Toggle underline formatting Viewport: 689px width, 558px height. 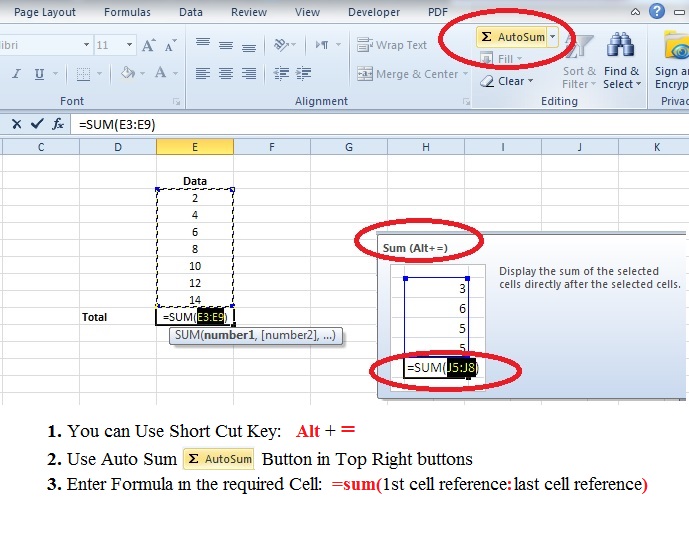(39, 73)
